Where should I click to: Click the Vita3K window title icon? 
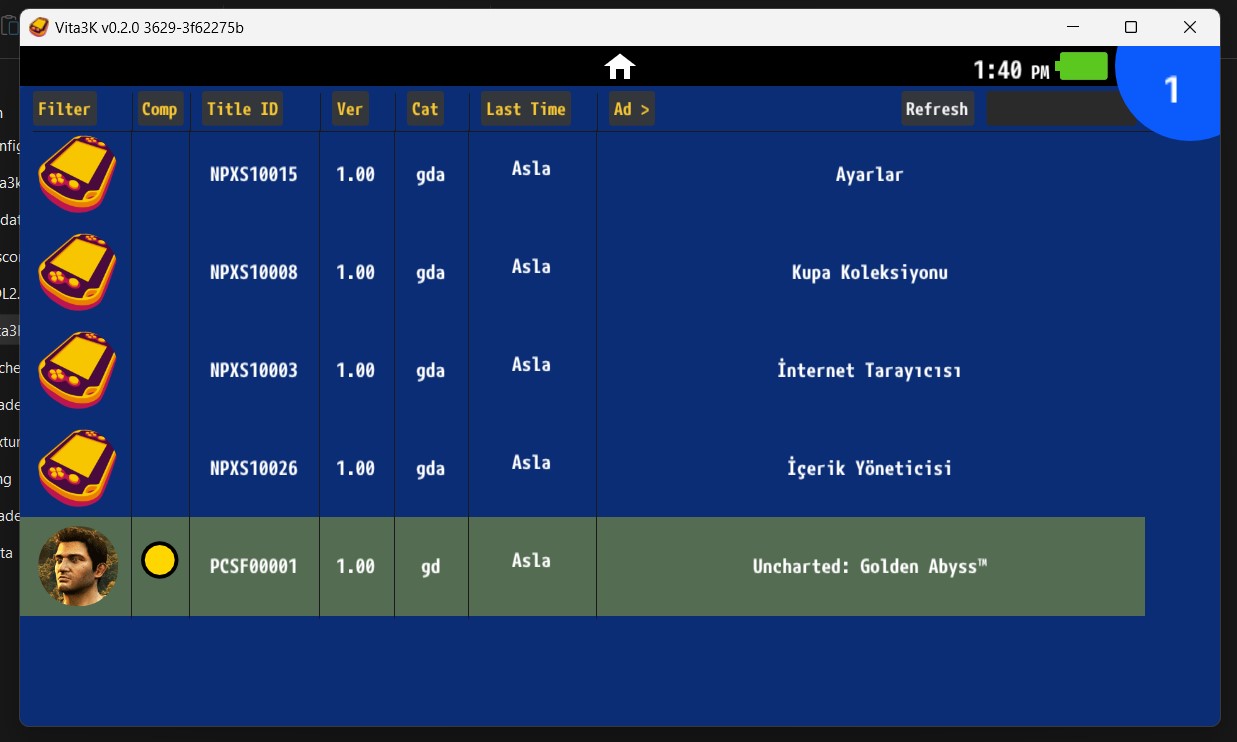point(38,27)
